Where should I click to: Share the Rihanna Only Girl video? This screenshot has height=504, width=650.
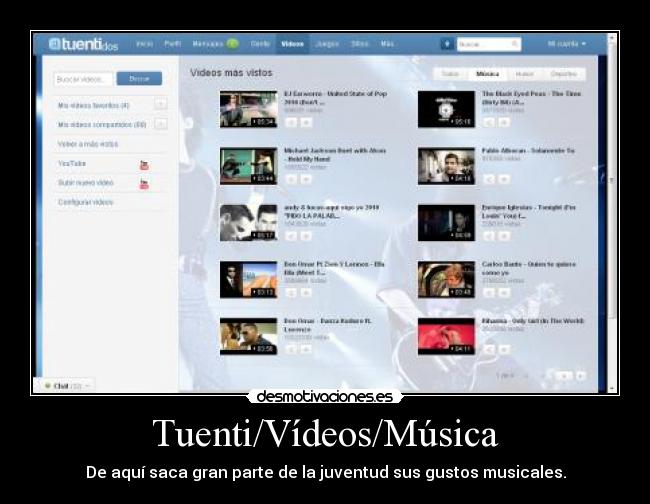[x=489, y=349]
